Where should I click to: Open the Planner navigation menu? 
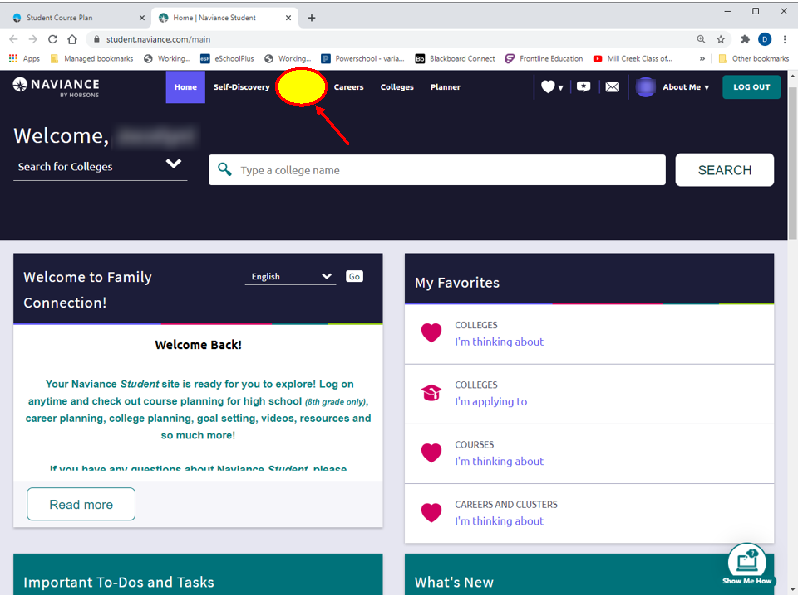pos(445,87)
